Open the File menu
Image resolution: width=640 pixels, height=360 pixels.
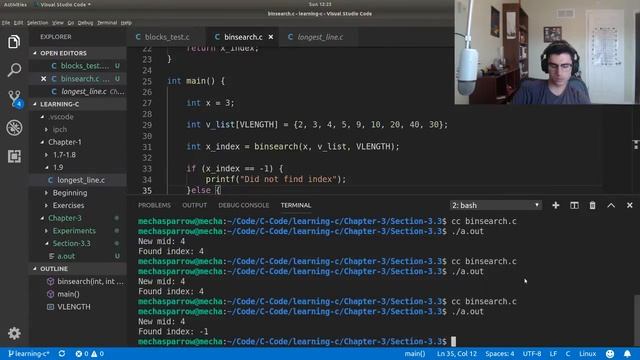click(x=6, y=23)
